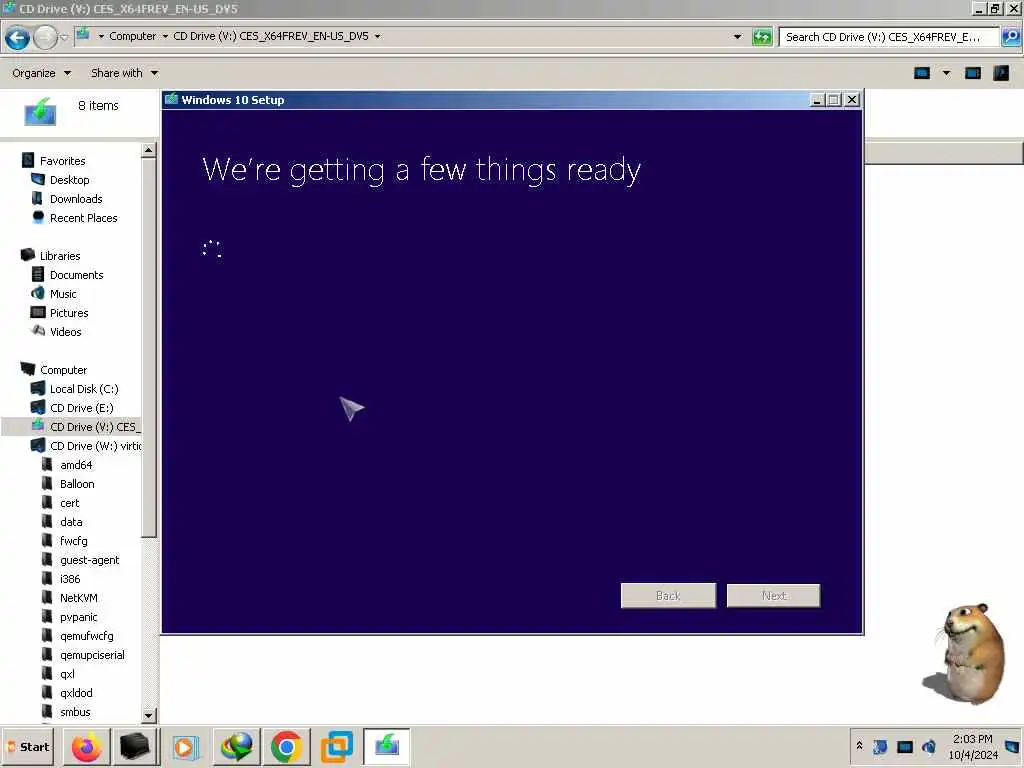Select Favorites in the navigation pane

62,161
